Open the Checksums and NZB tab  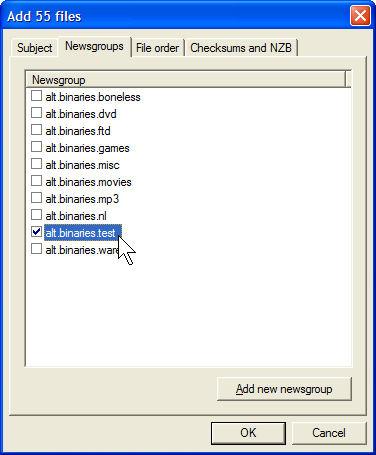241,48
